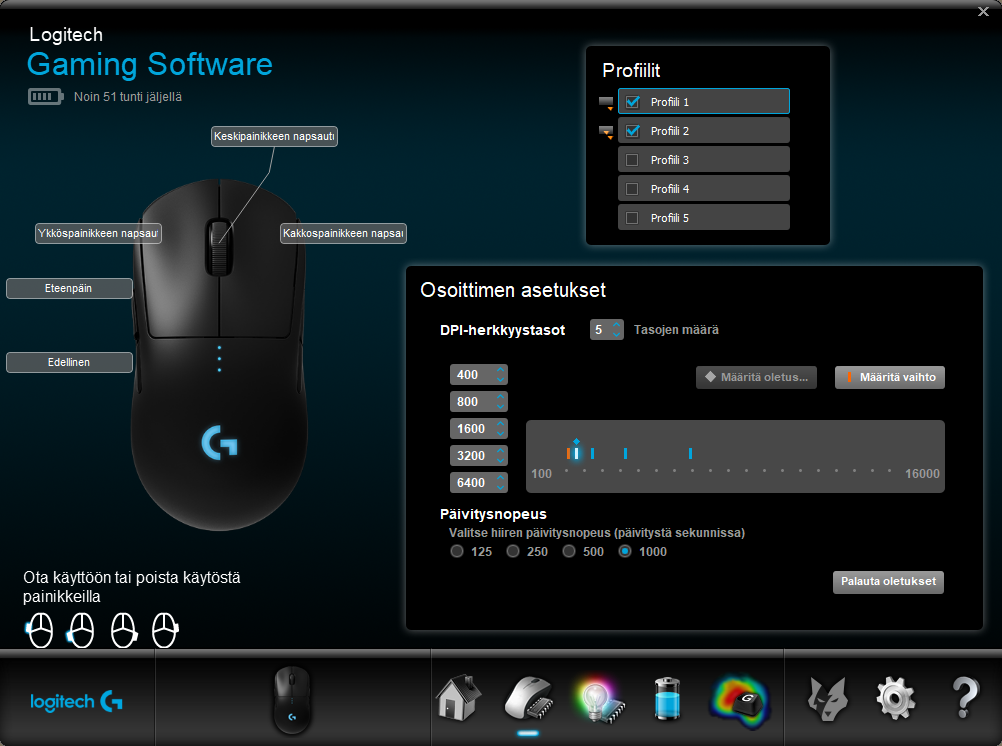Click the Kakkospainikkeen napsautus label
The width and height of the screenshot is (1002, 746).
(343, 233)
